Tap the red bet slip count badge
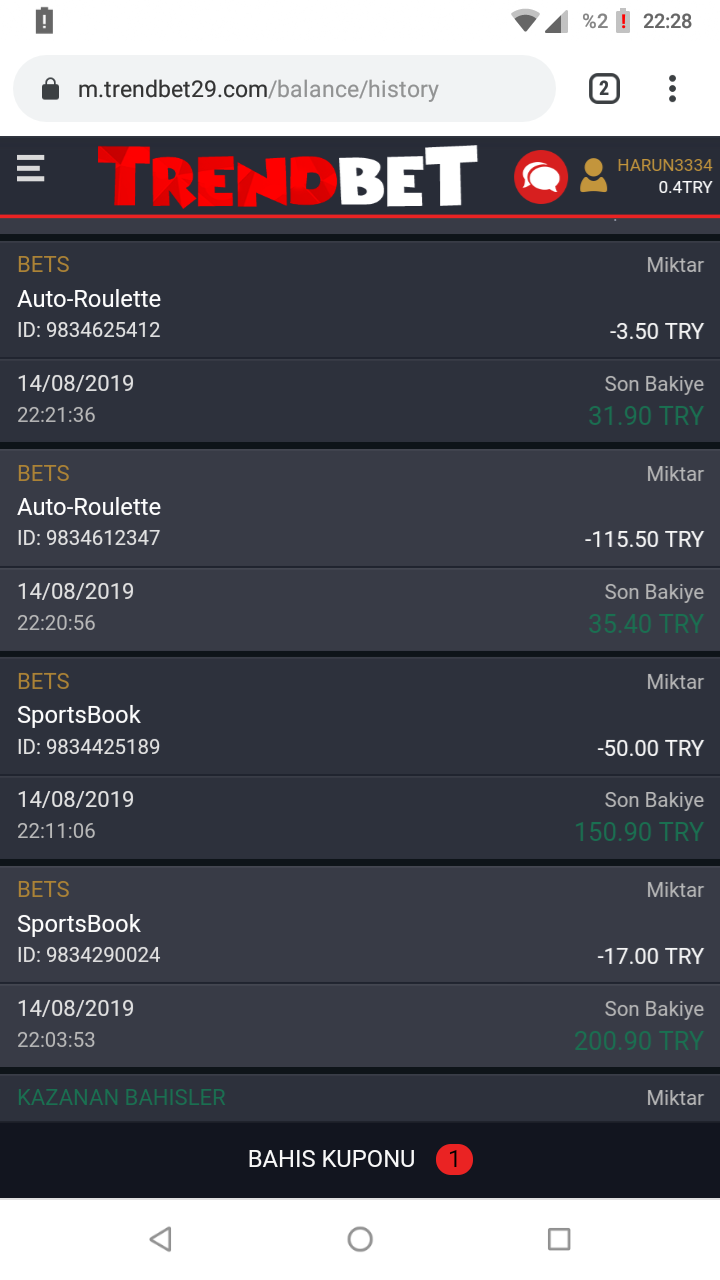Viewport: 720px width, 1280px height. 454,1159
